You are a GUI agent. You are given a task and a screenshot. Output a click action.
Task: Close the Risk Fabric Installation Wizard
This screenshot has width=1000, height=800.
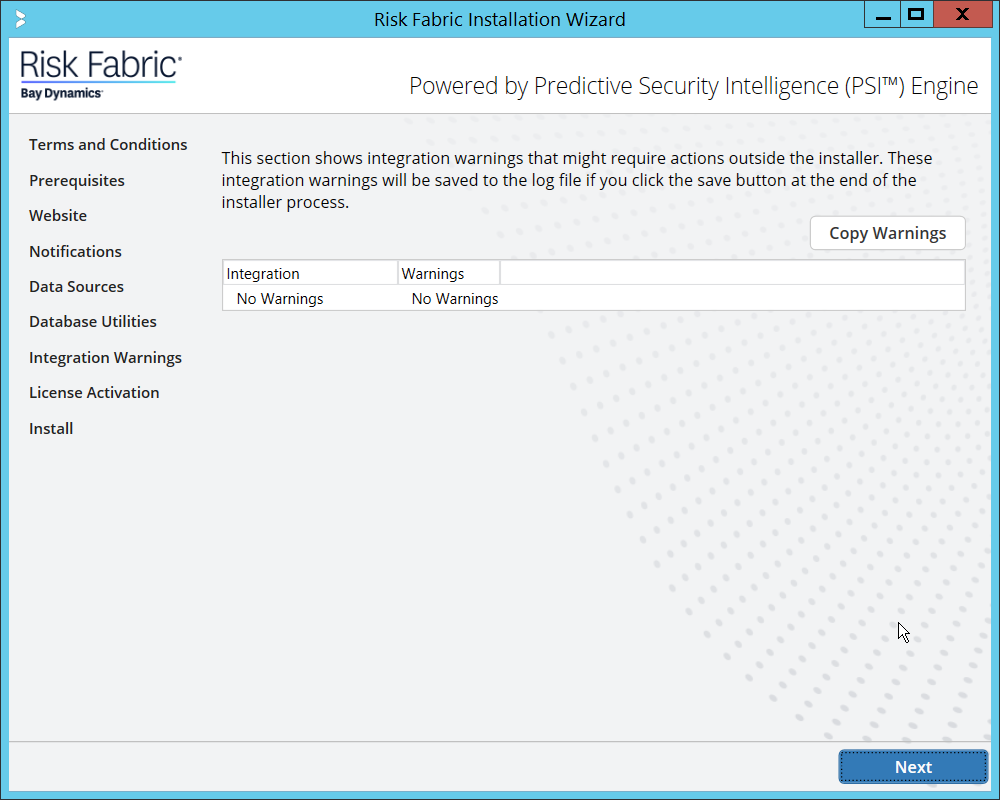[961, 16]
